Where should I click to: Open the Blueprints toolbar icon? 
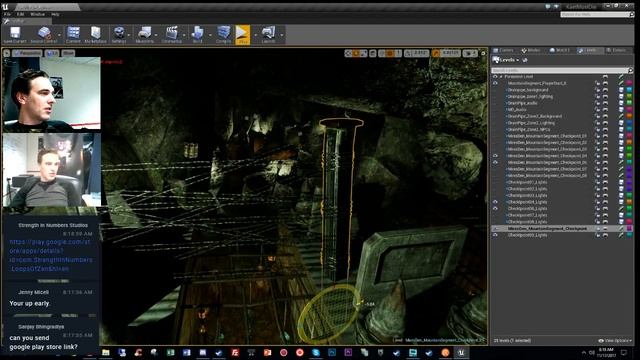tap(144, 35)
